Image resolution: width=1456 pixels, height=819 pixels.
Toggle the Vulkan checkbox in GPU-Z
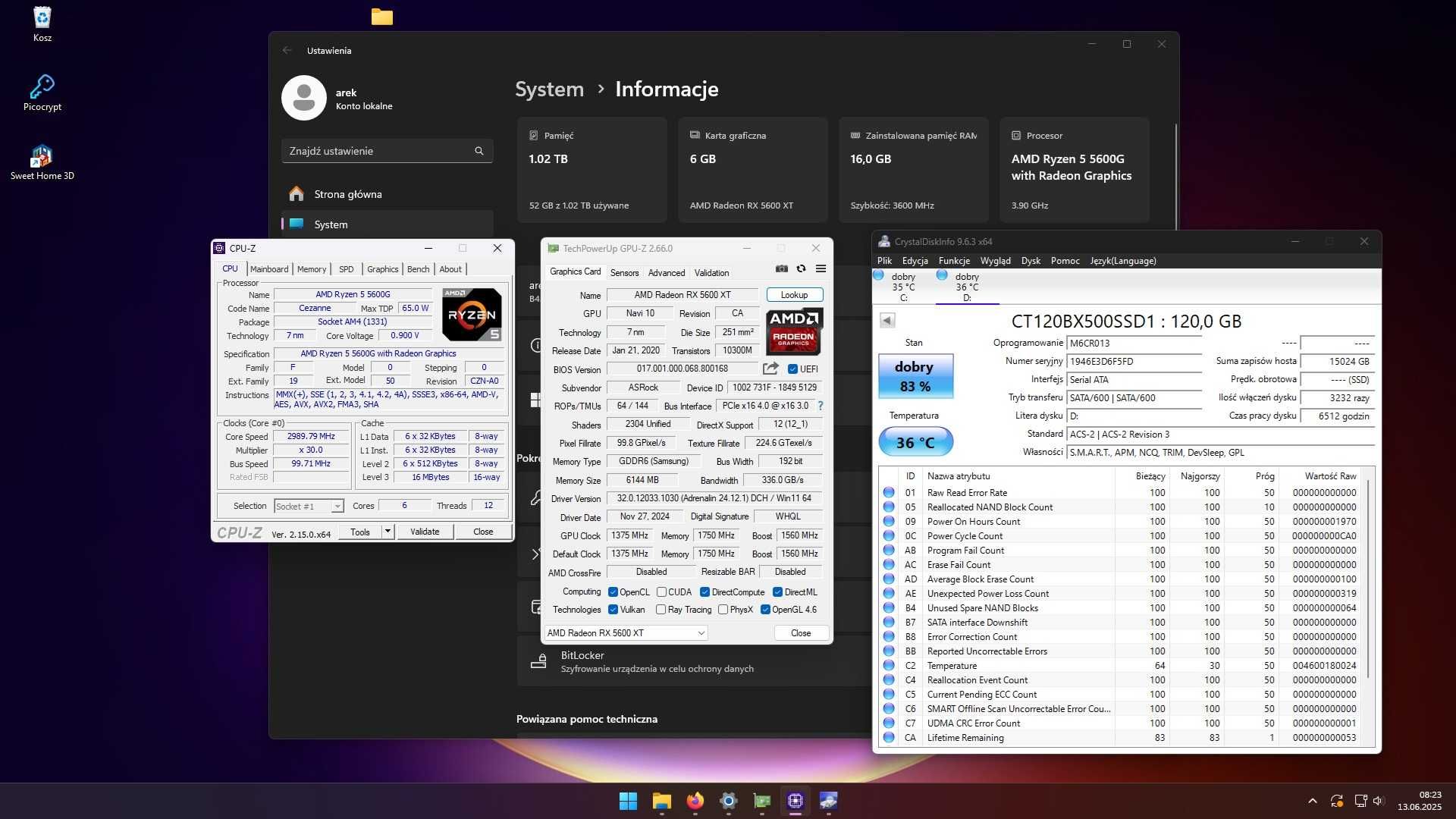coord(613,610)
